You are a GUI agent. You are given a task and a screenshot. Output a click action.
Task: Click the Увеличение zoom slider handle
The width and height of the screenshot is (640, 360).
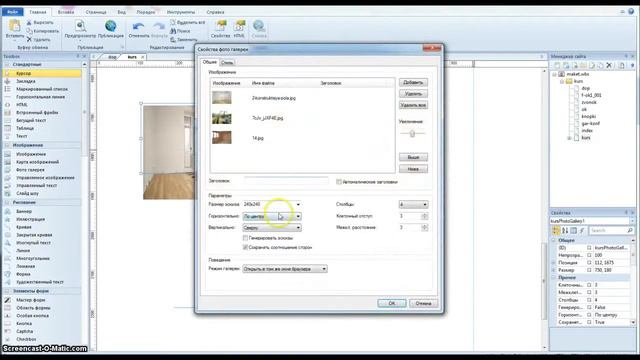point(412,133)
